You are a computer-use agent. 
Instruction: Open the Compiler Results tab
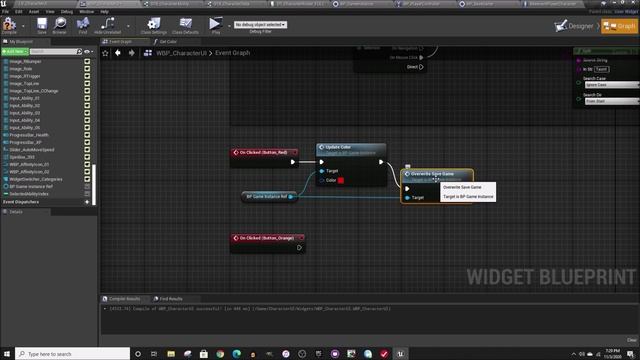tap(124, 299)
